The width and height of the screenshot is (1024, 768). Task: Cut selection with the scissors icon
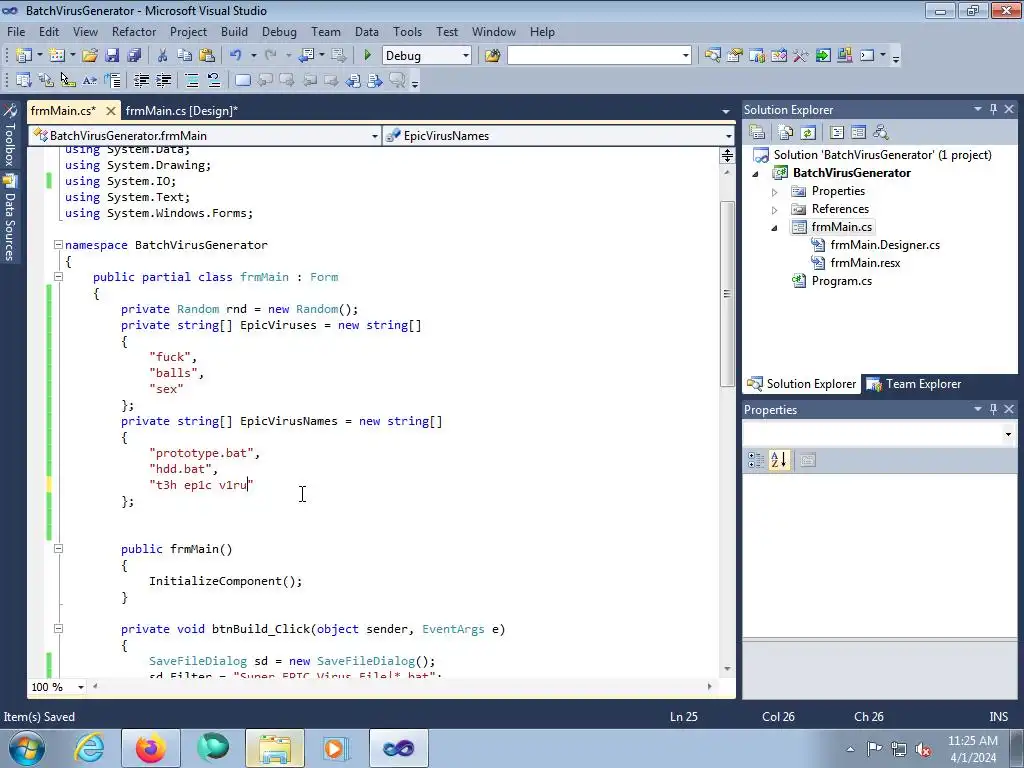[x=163, y=56]
